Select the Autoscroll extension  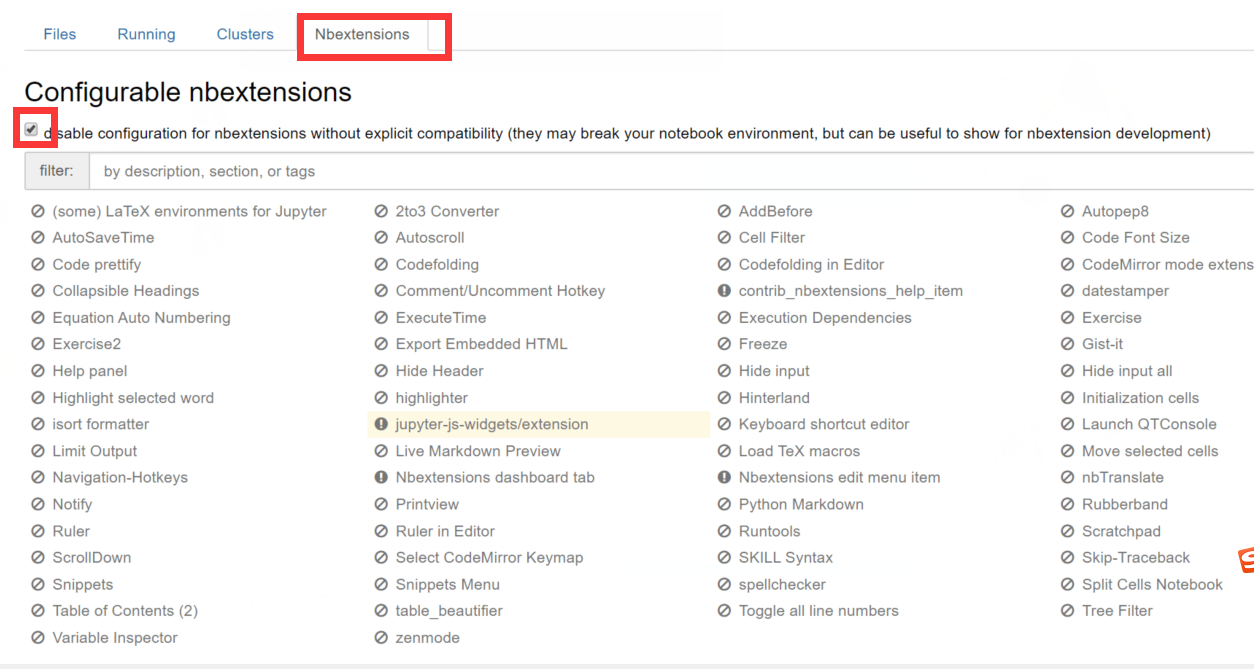pos(430,238)
